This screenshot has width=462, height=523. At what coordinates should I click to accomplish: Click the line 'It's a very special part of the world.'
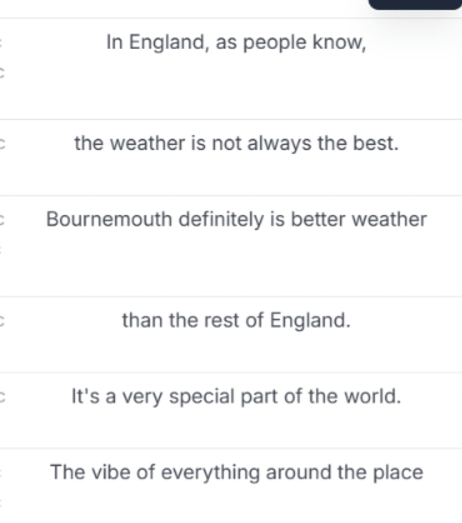[x=237, y=397]
